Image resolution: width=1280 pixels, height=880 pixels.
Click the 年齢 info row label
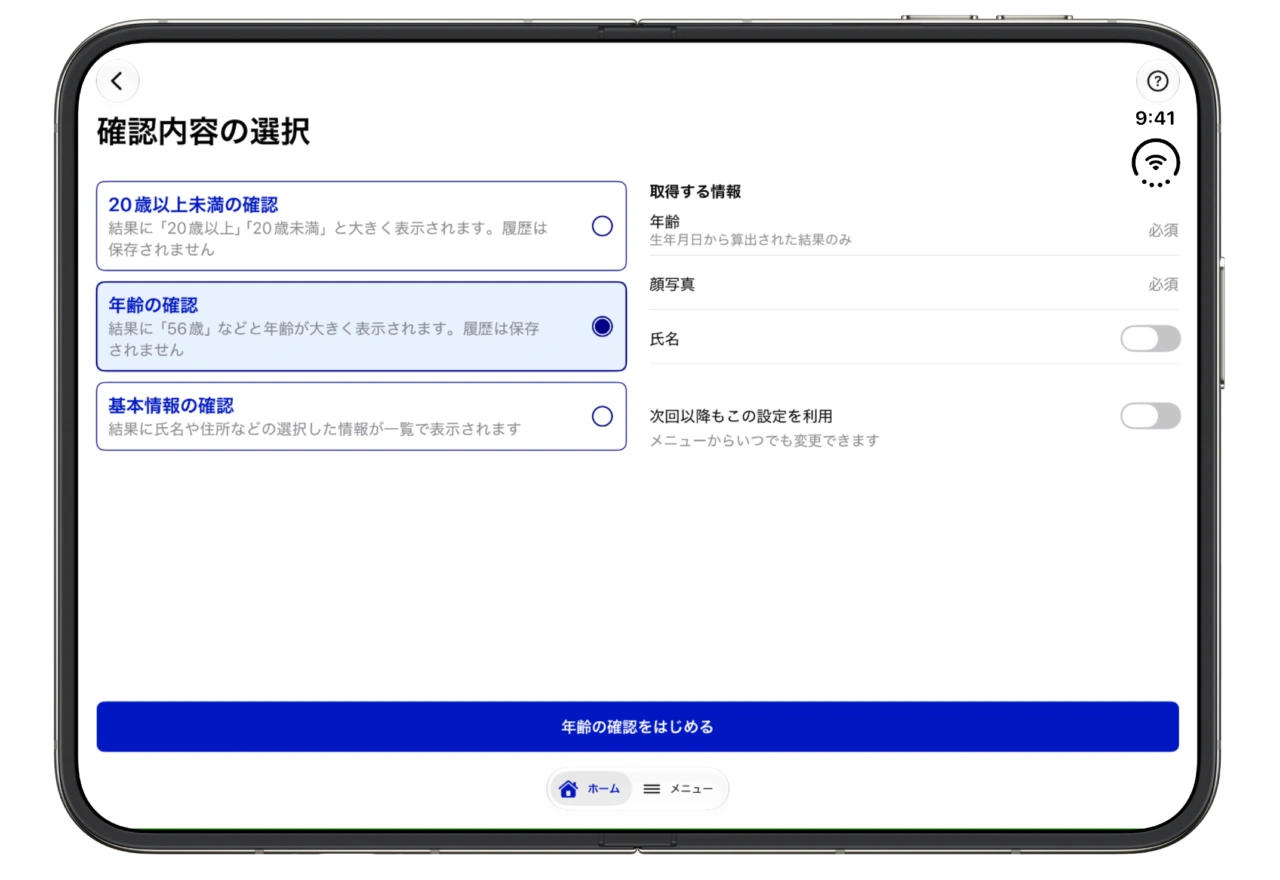click(664, 222)
